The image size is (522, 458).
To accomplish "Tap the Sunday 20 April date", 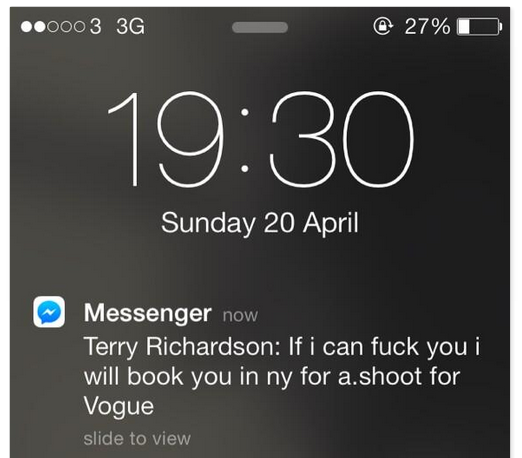I will click(260, 223).
